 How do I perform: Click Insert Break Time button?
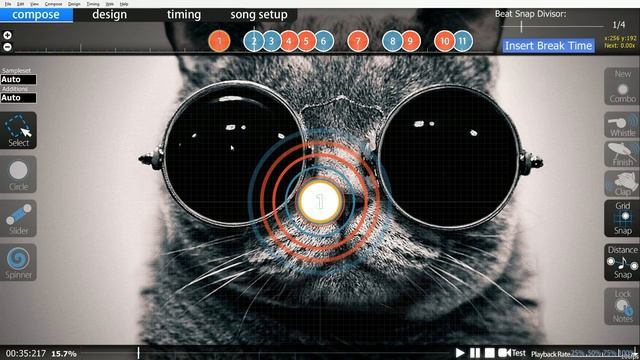coord(549,46)
